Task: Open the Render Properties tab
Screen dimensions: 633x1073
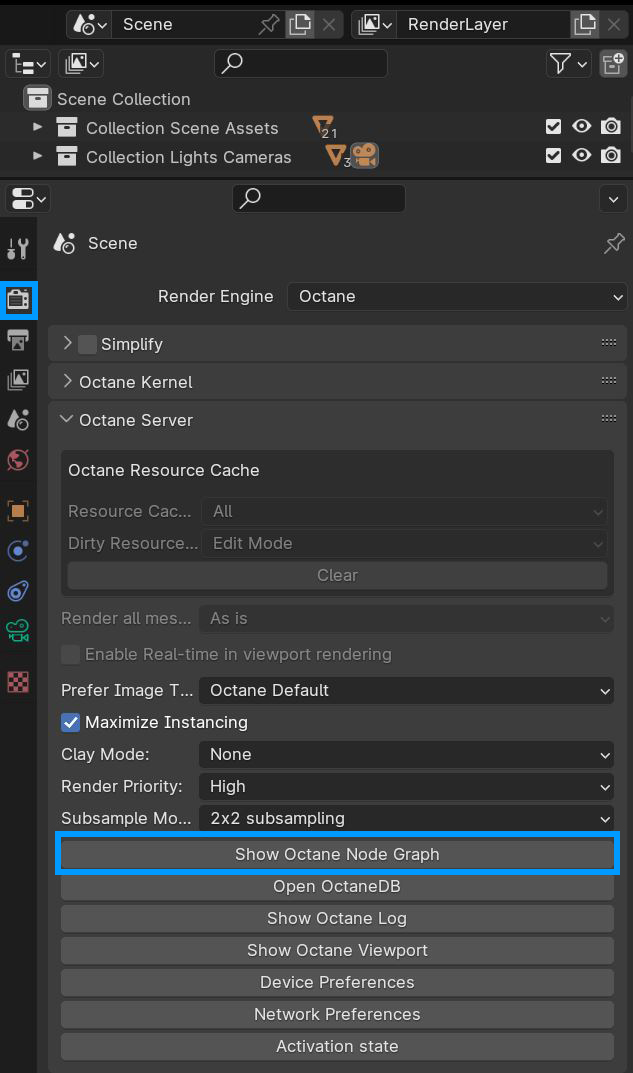Action: [x=17, y=300]
